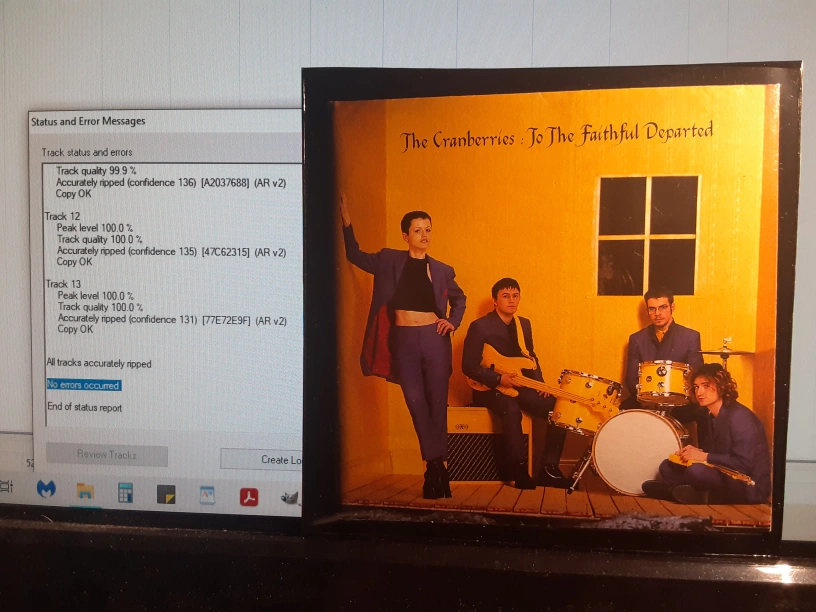816x612 pixels.
Task: Click 'All tracks accurately ripped' line
Action: [x=99, y=363]
